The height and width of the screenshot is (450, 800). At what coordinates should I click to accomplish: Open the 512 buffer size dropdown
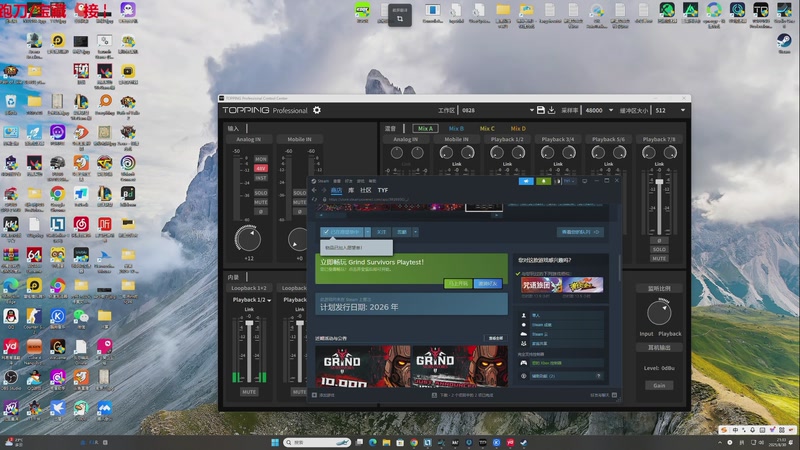[x=683, y=110]
